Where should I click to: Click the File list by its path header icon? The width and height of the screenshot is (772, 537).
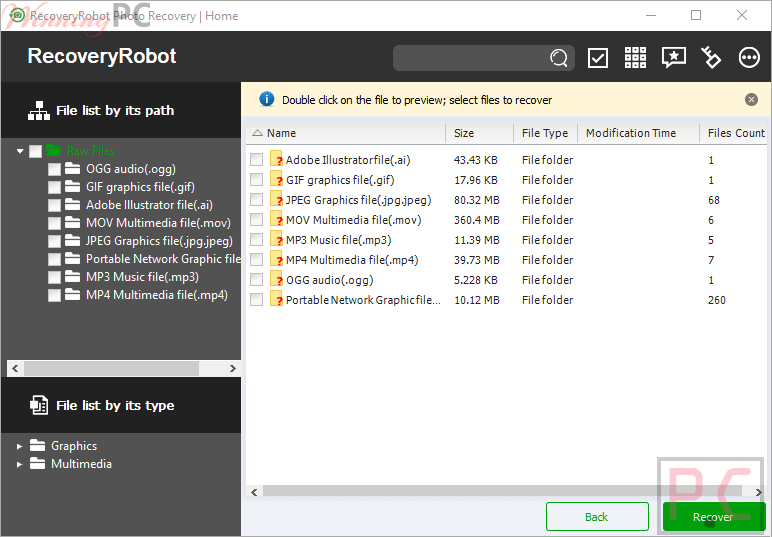pyautogui.click(x=39, y=111)
